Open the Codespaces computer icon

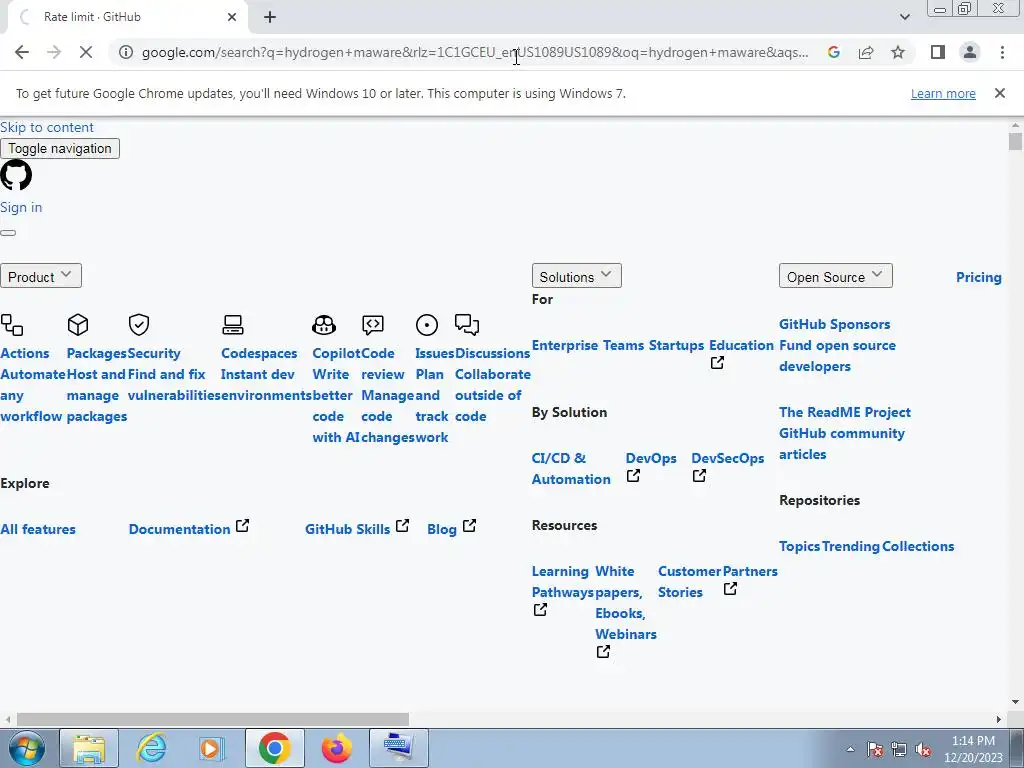click(232, 325)
